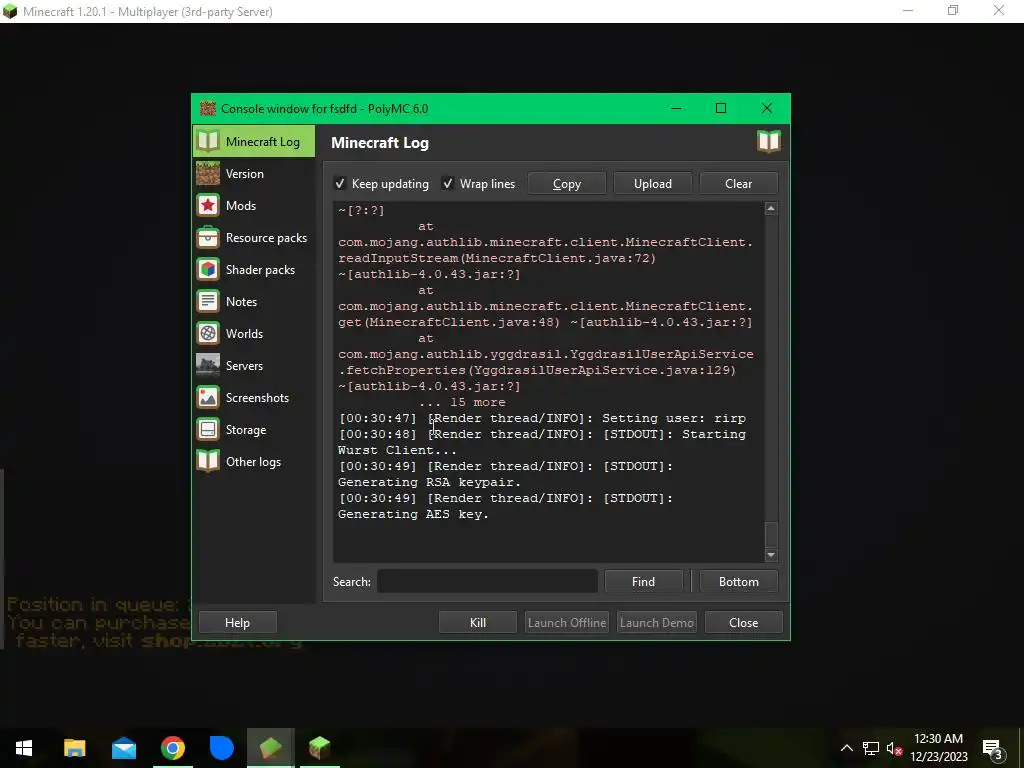Switch to the PolyMC taskbar icon
The height and width of the screenshot is (768, 1024).
click(270, 748)
